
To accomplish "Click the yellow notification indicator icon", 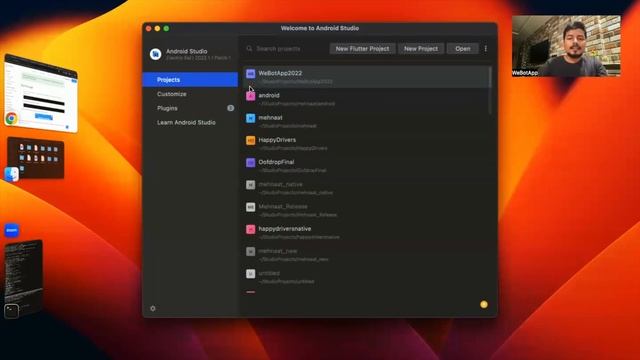I will click(484, 304).
